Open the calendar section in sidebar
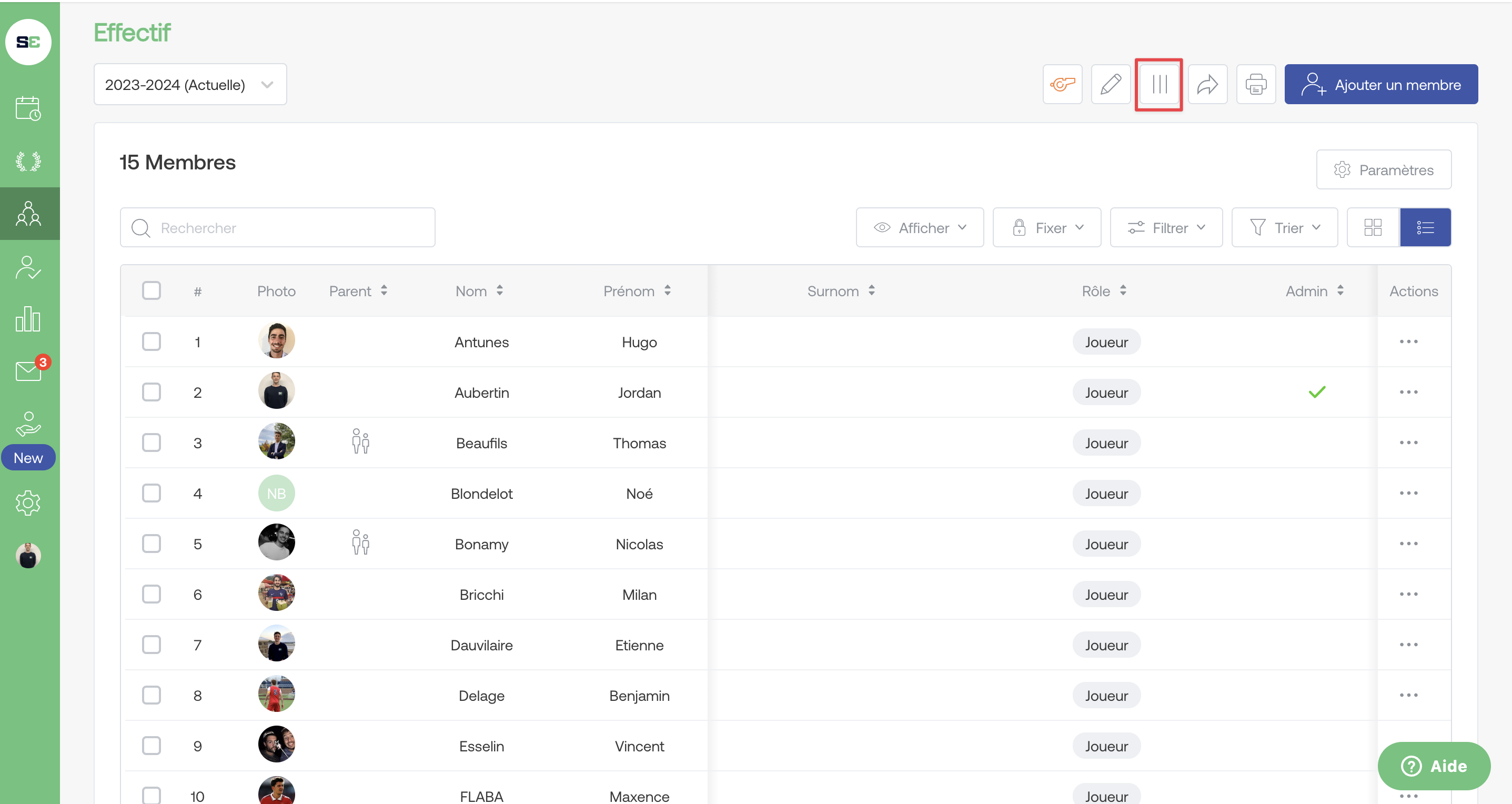1512x804 pixels. [x=28, y=108]
